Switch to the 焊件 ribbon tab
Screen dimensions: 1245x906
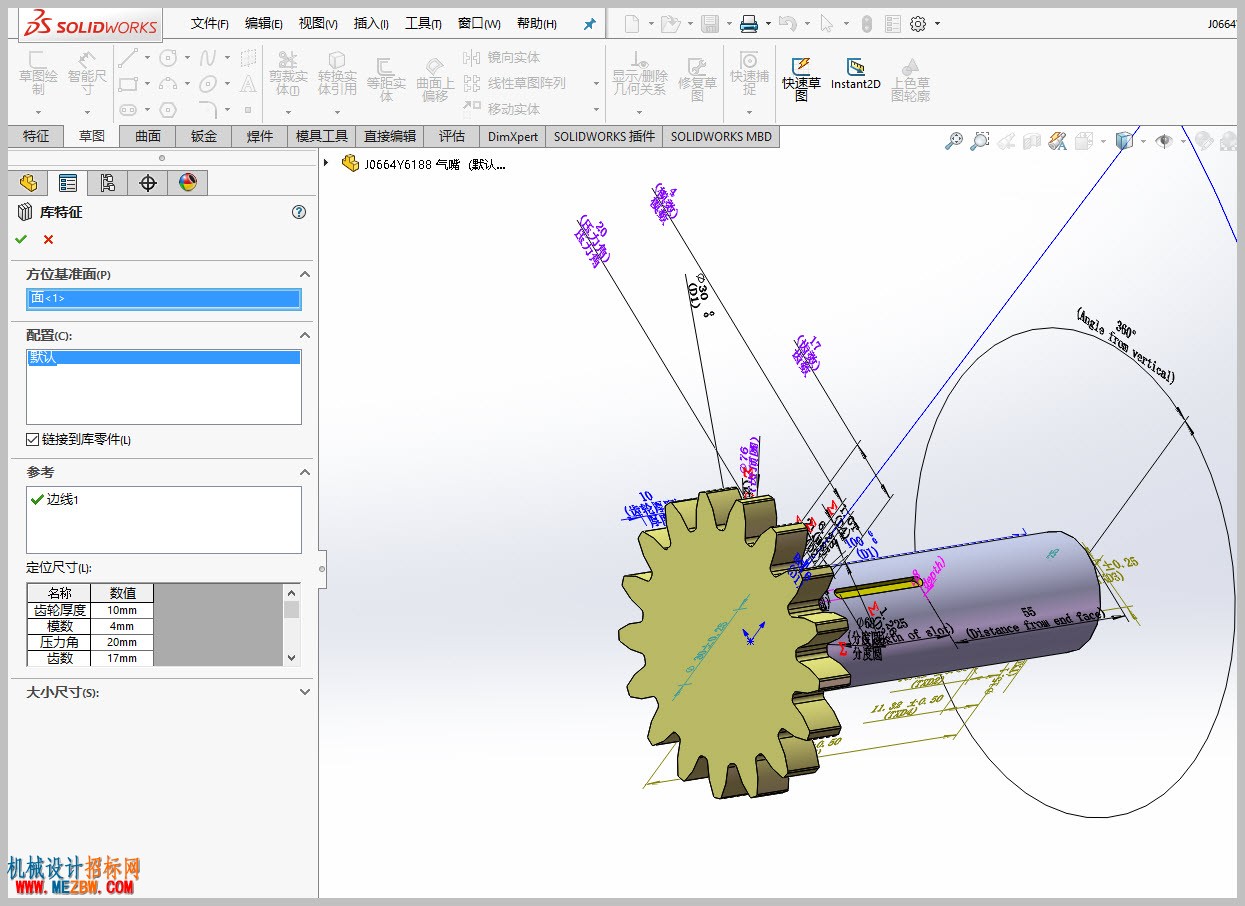(x=260, y=136)
